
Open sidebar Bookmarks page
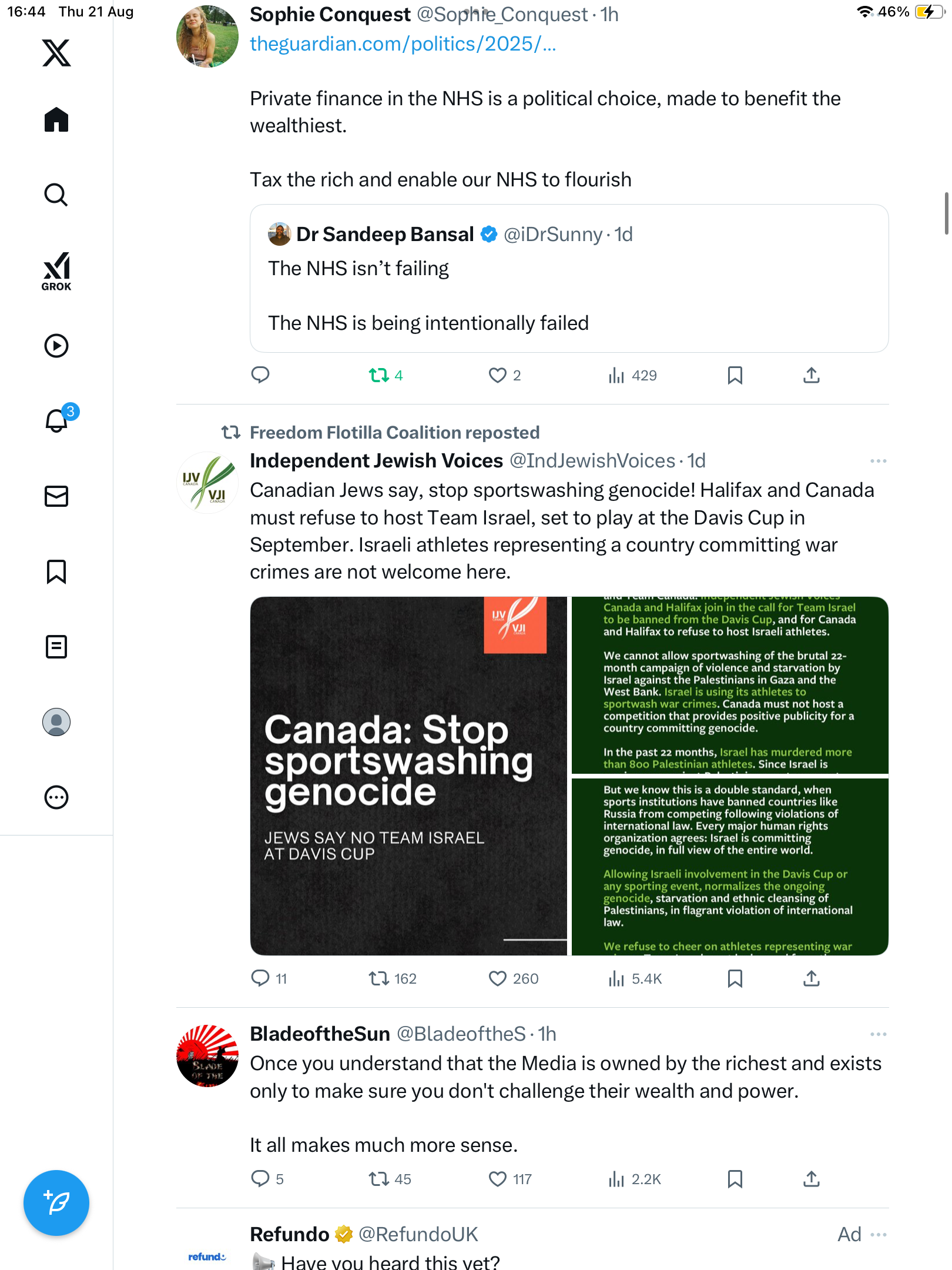tap(56, 571)
